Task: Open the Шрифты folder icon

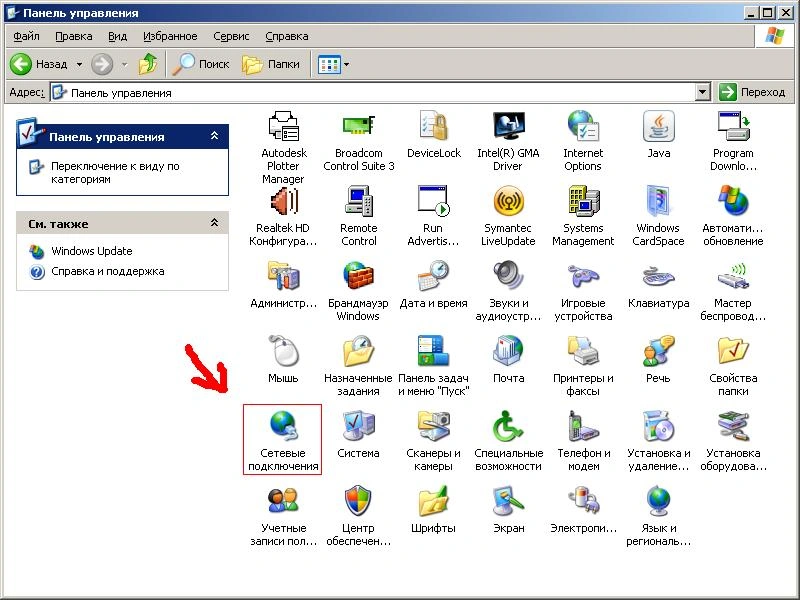Action: [433, 501]
